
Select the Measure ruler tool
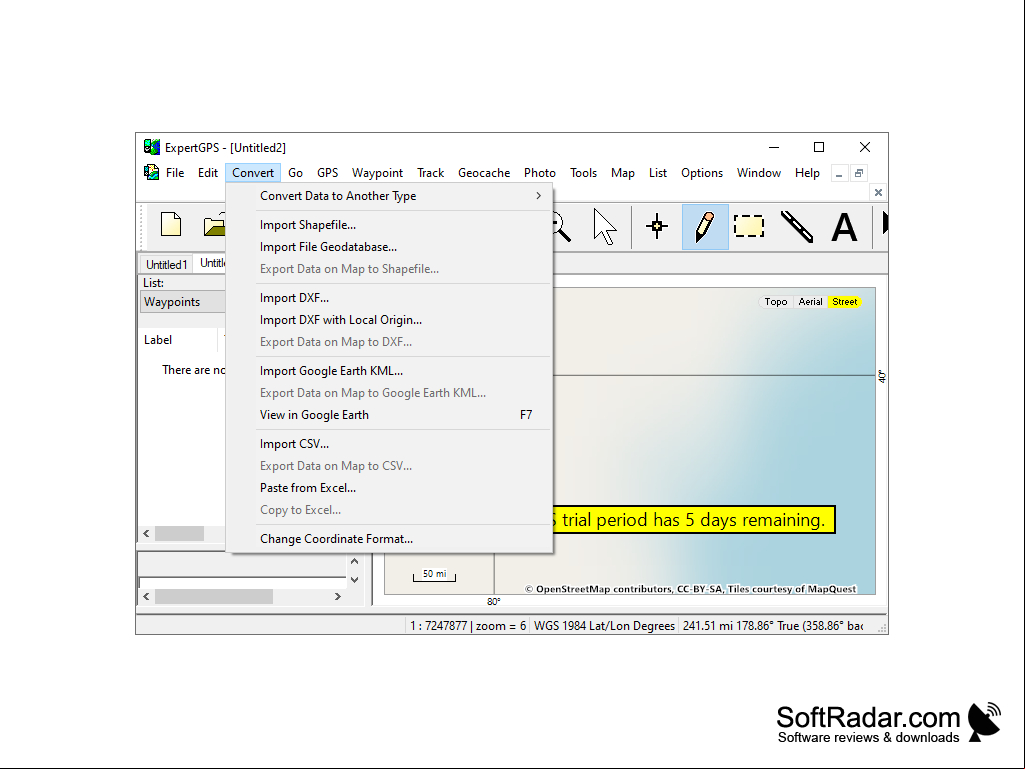click(797, 226)
